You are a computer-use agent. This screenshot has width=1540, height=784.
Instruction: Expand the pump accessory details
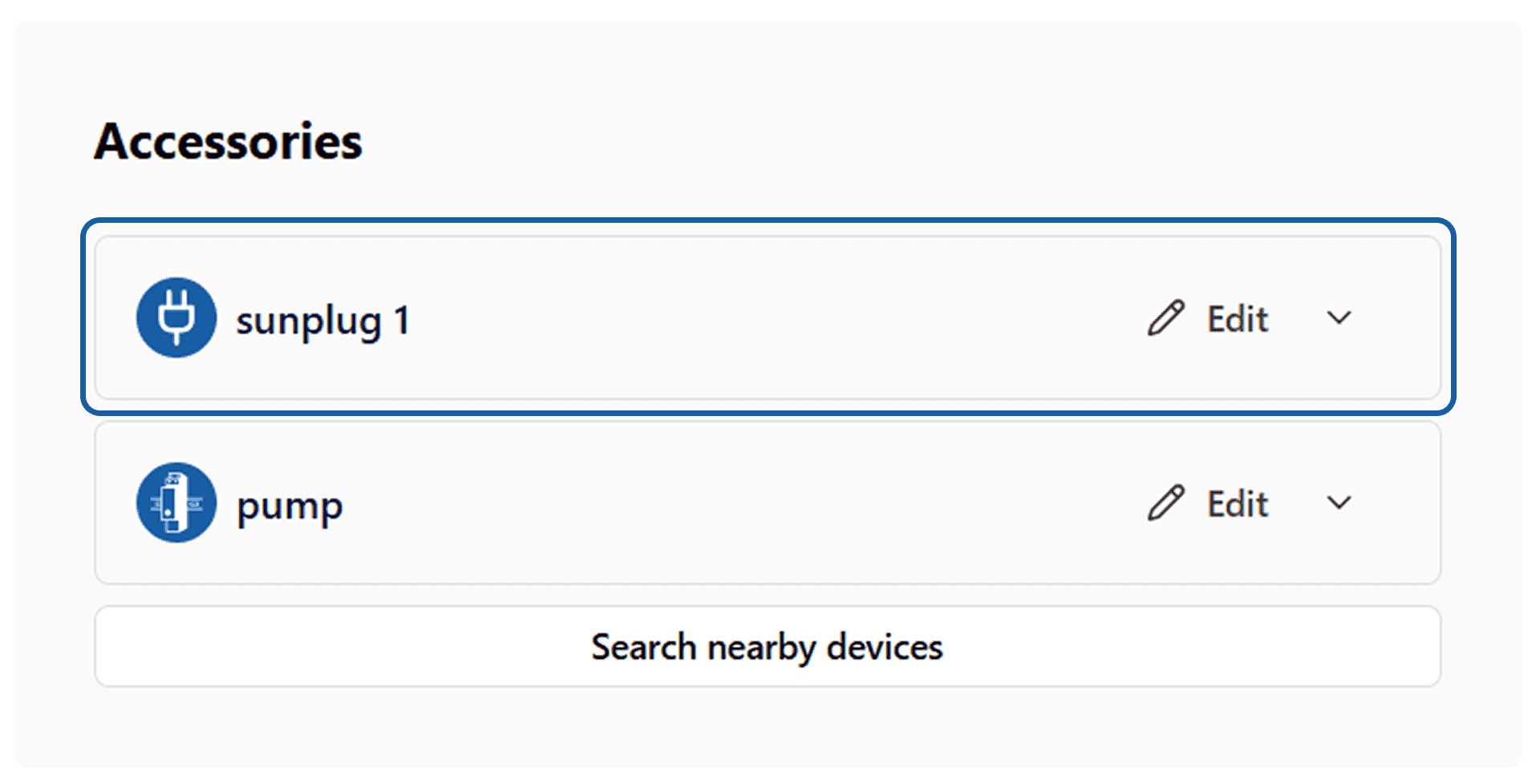pyautogui.click(x=1339, y=503)
